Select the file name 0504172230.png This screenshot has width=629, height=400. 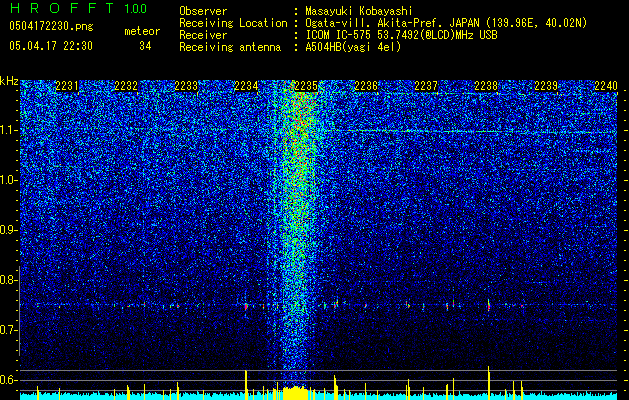pyautogui.click(x=51, y=26)
